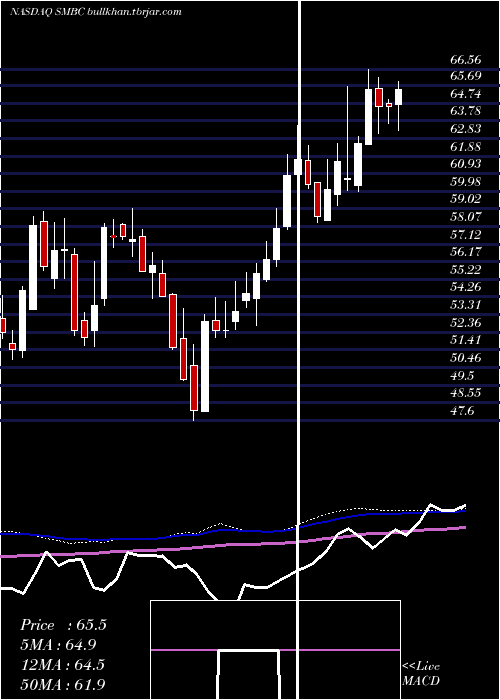Select the 58.07 price axis label

[x=466, y=217]
